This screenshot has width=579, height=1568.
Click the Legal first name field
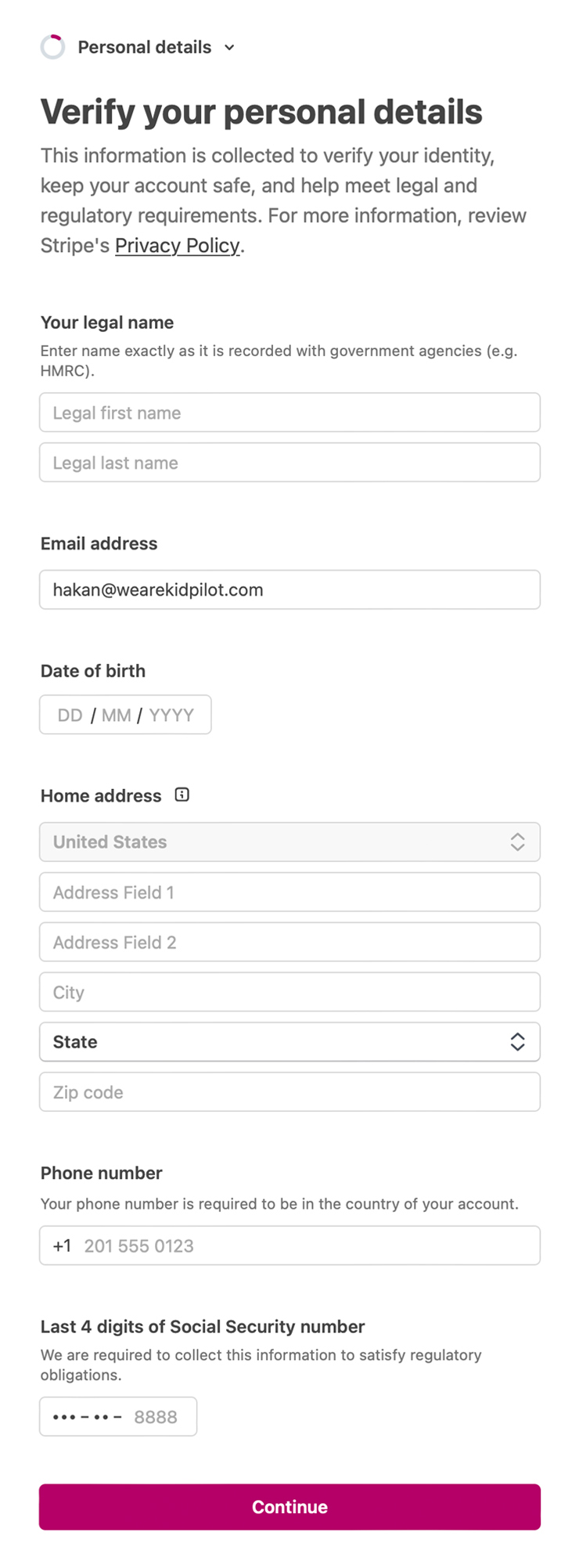(289, 412)
